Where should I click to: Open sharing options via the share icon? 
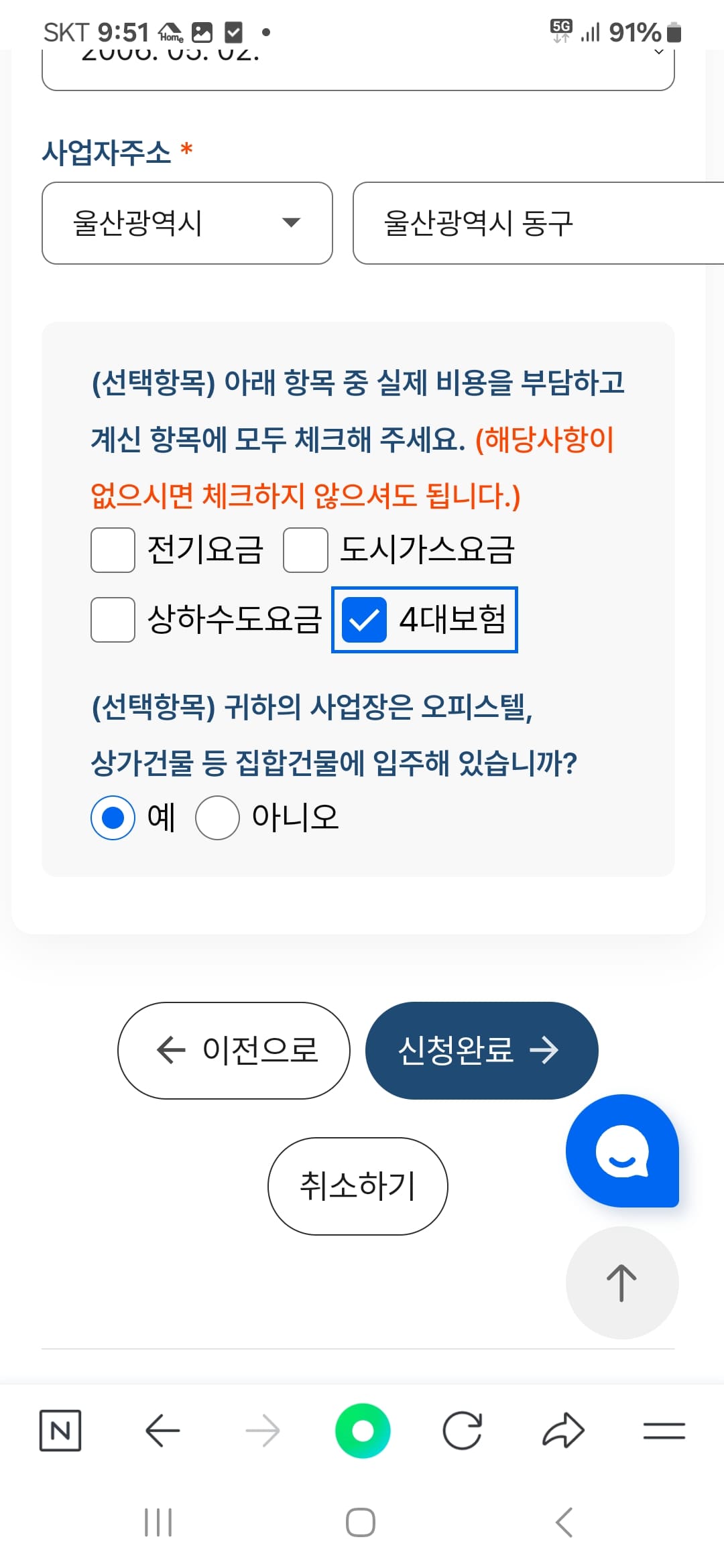pos(563,1429)
